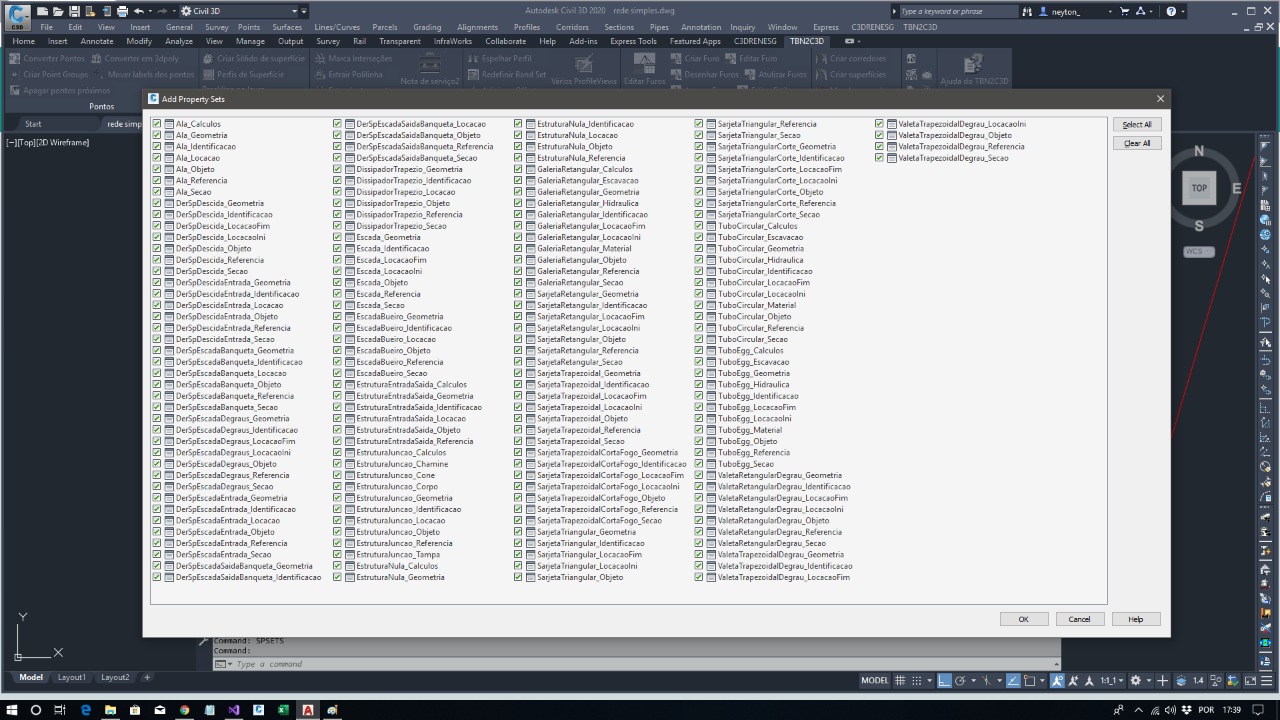Expand the Help icon dropdown arrow
Image resolution: width=1280 pixels, height=720 pixels.
point(1182,11)
